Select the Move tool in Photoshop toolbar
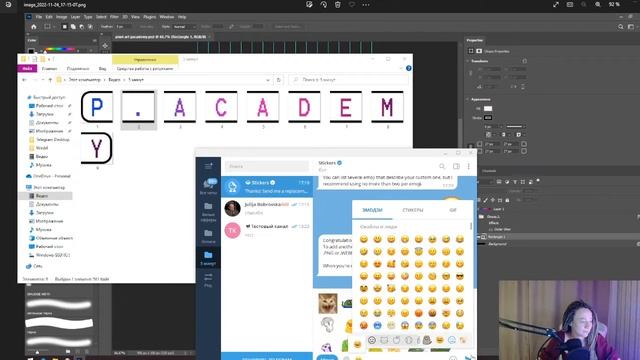This screenshot has width=640, height=360. click(105, 46)
